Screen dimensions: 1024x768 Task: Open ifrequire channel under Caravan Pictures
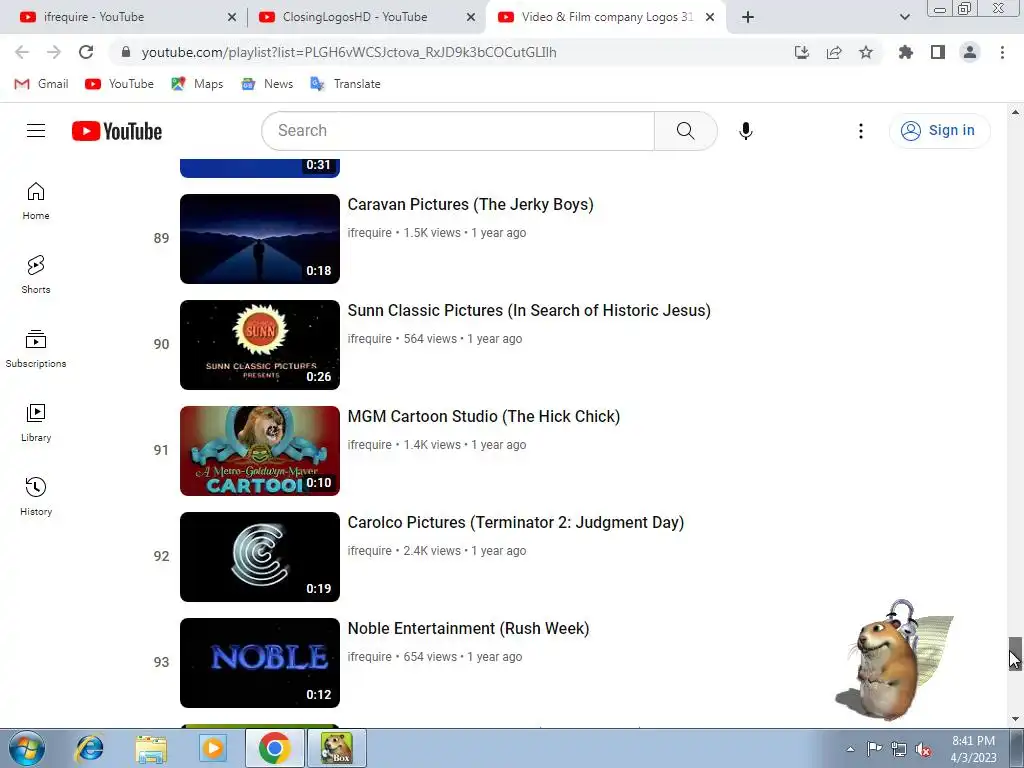click(370, 232)
